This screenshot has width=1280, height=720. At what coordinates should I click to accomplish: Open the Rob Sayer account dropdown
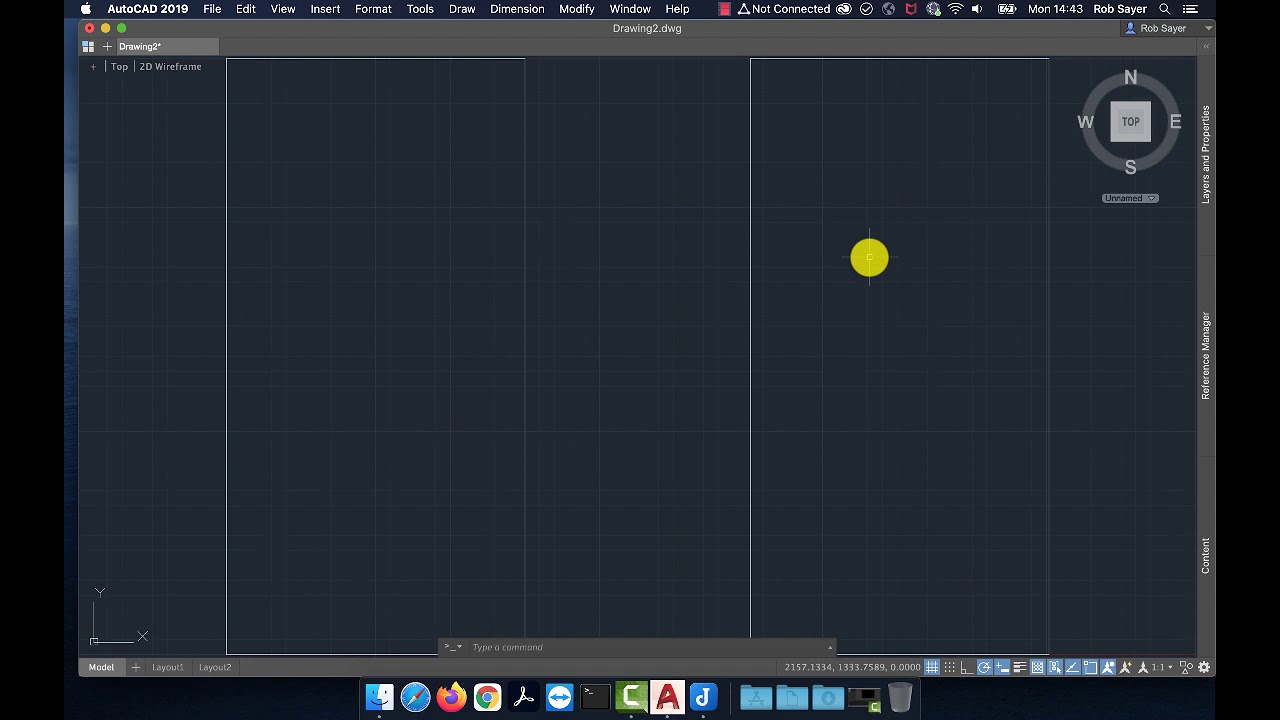pos(1168,28)
